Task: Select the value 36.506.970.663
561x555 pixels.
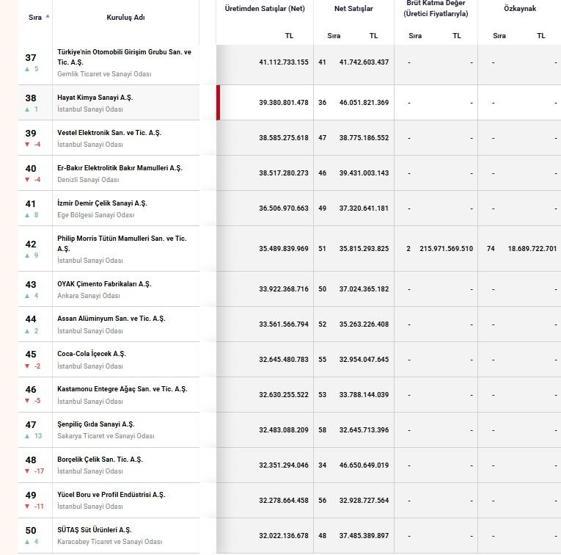Action: point(284,208)
